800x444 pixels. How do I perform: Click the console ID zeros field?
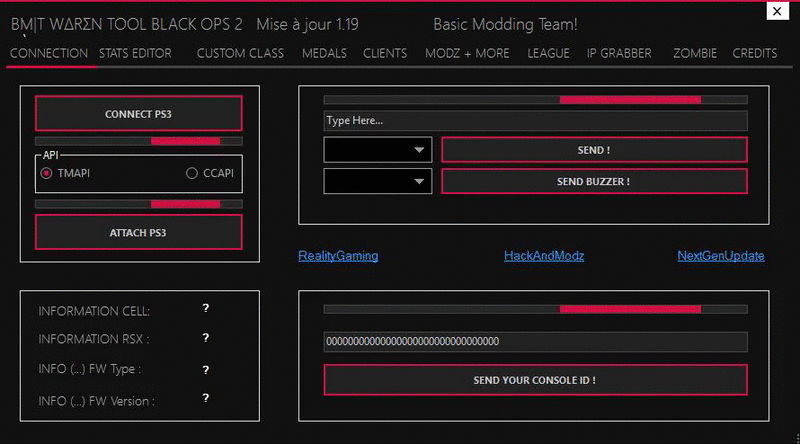535,341
